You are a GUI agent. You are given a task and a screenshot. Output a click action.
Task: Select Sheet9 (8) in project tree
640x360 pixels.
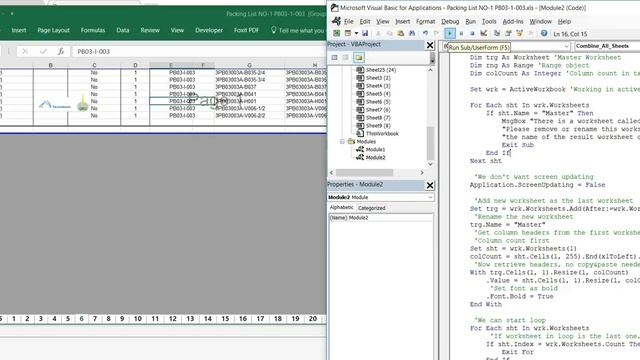(378, 126)
